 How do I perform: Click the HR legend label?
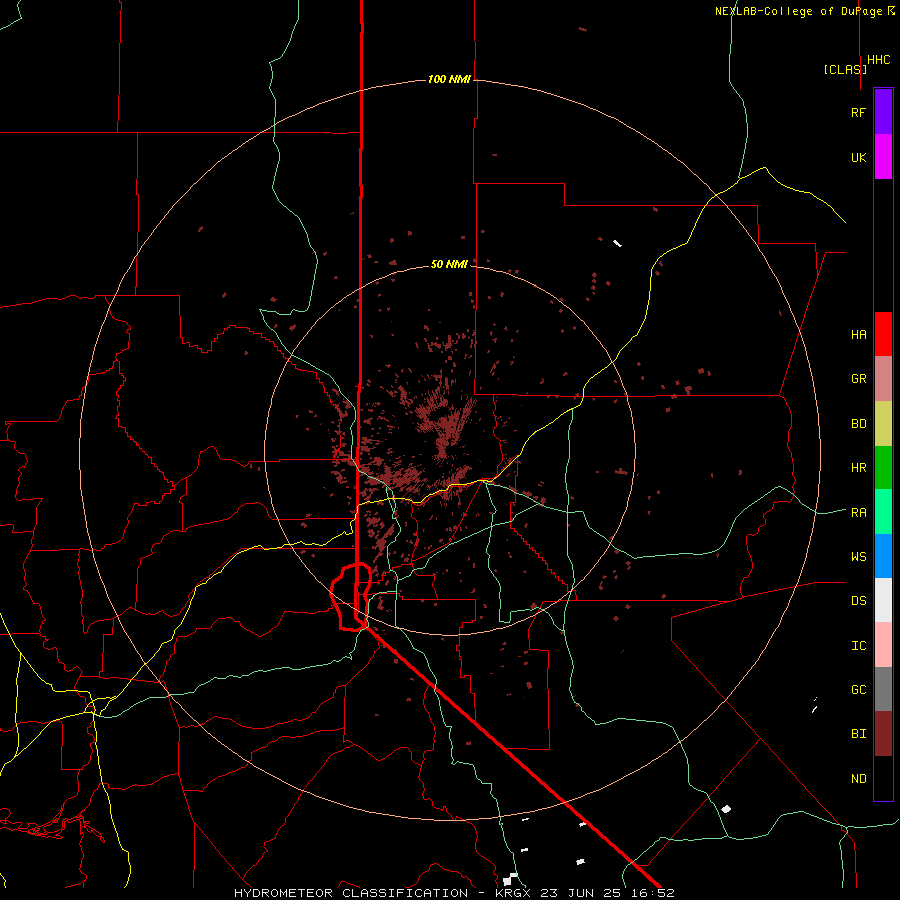(858, 468)
